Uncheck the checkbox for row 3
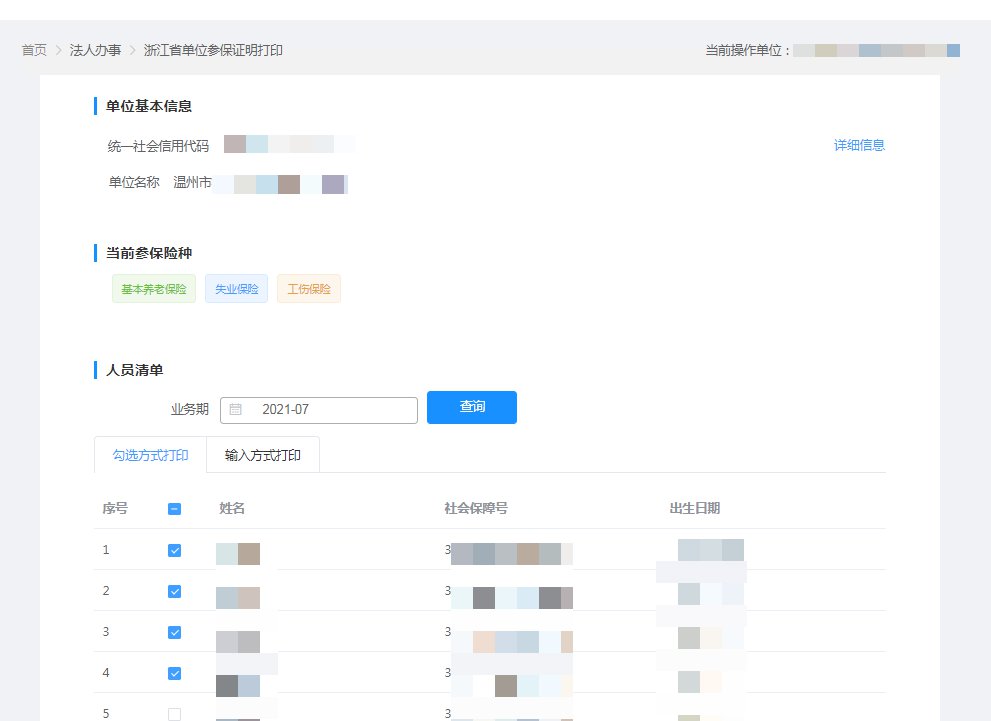 click(174, 632)
